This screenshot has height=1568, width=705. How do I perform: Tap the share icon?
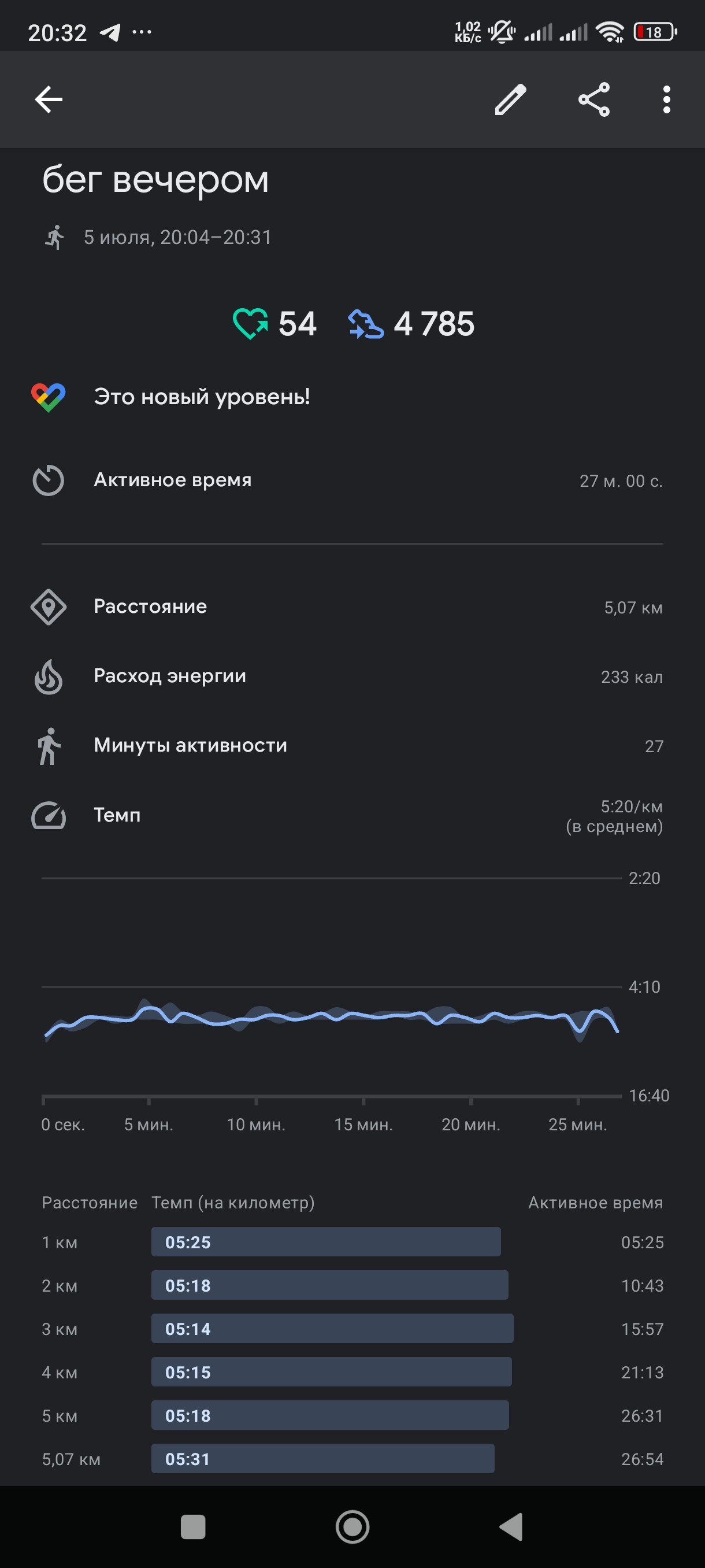pos(594,99)
